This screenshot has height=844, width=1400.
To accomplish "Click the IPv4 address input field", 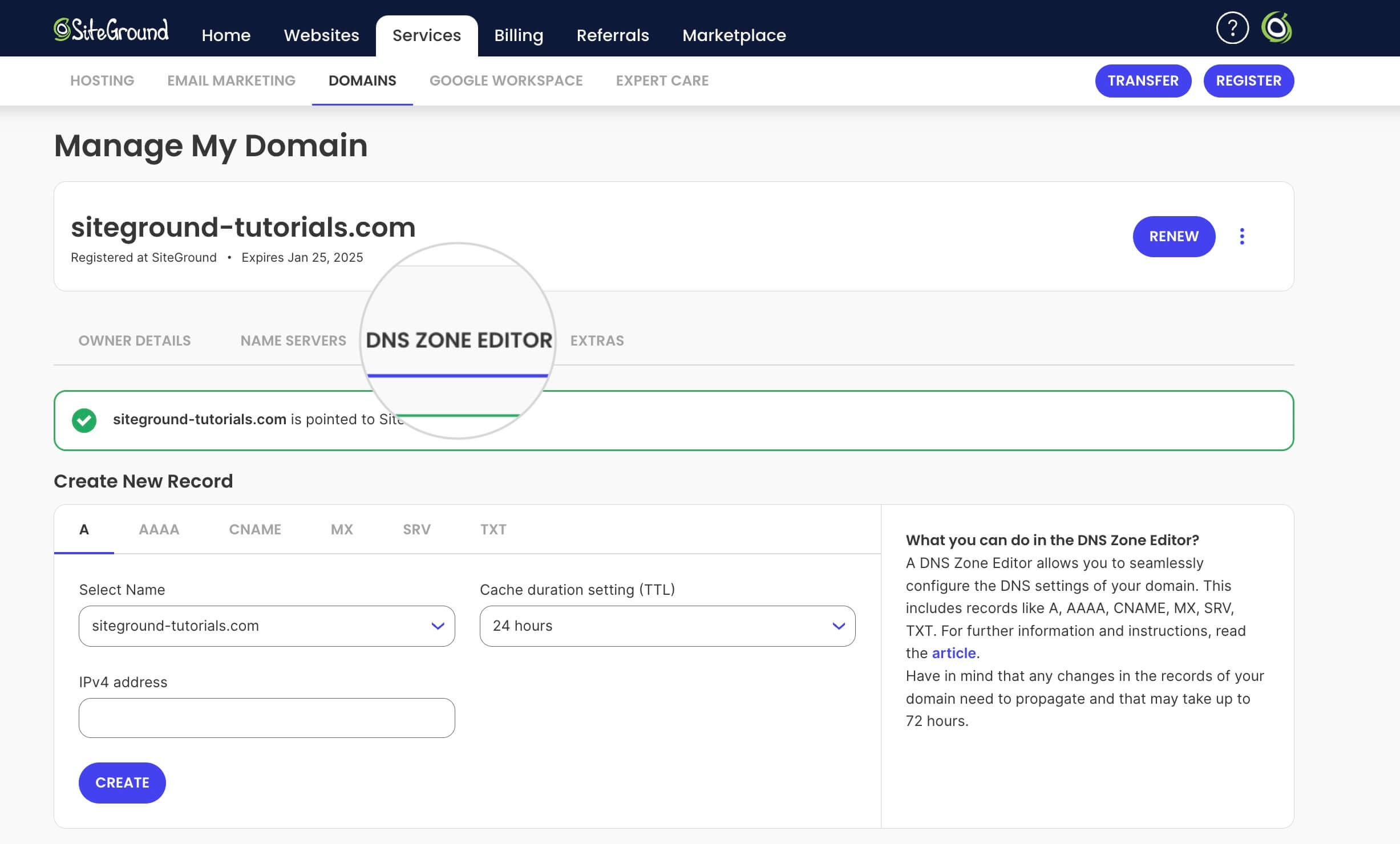I will 266,717.
